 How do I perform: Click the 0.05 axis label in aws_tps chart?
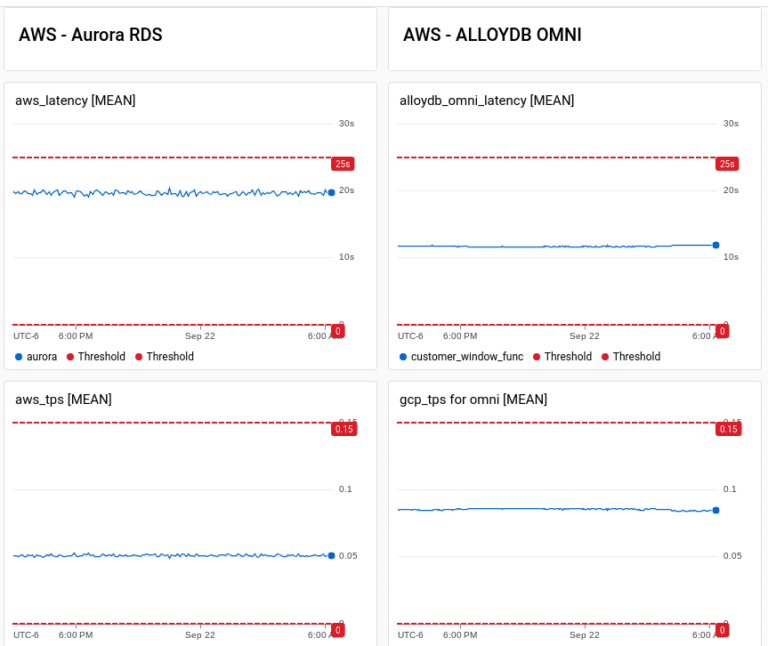pyautogui.click(x=348, y=556)
